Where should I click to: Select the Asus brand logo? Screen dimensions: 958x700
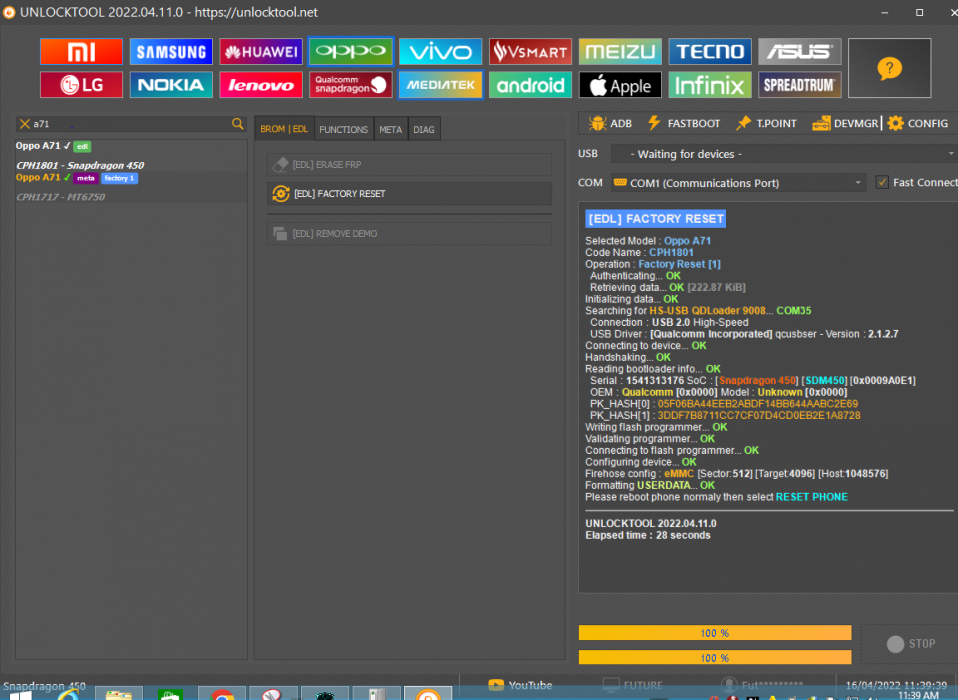pos(800,51)
